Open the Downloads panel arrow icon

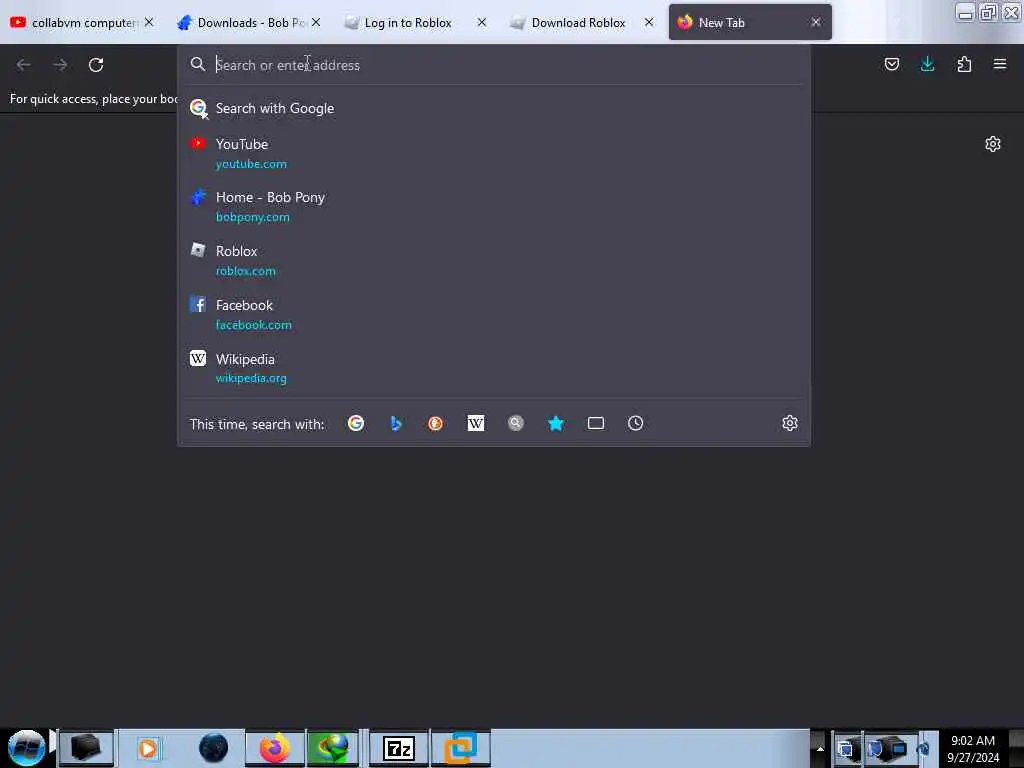tap(927, 64)
